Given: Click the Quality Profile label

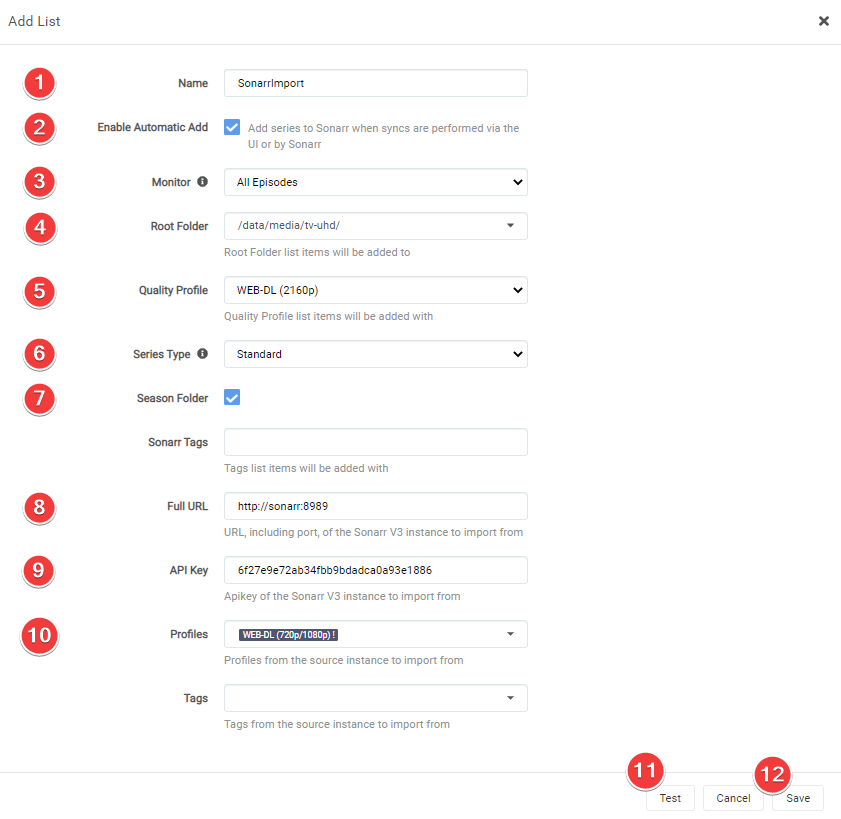Looking at the screenshot, I should click(173, 290).
